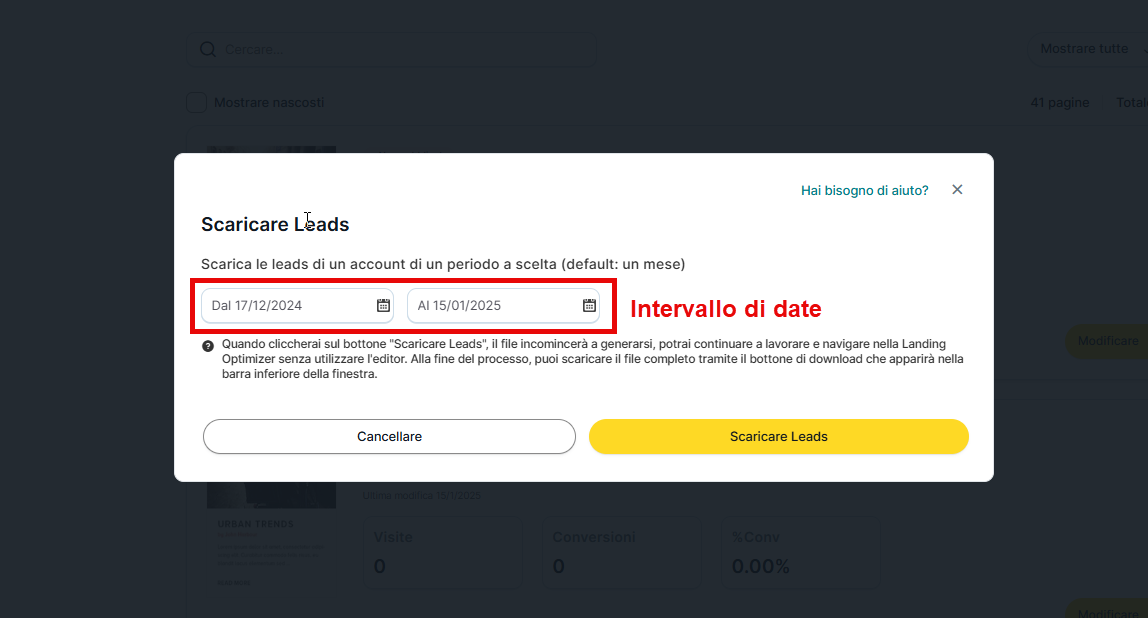Click the Modificare button at the bottom edge
This screenshot has width=1148, height=618.
coord(1107,611)
